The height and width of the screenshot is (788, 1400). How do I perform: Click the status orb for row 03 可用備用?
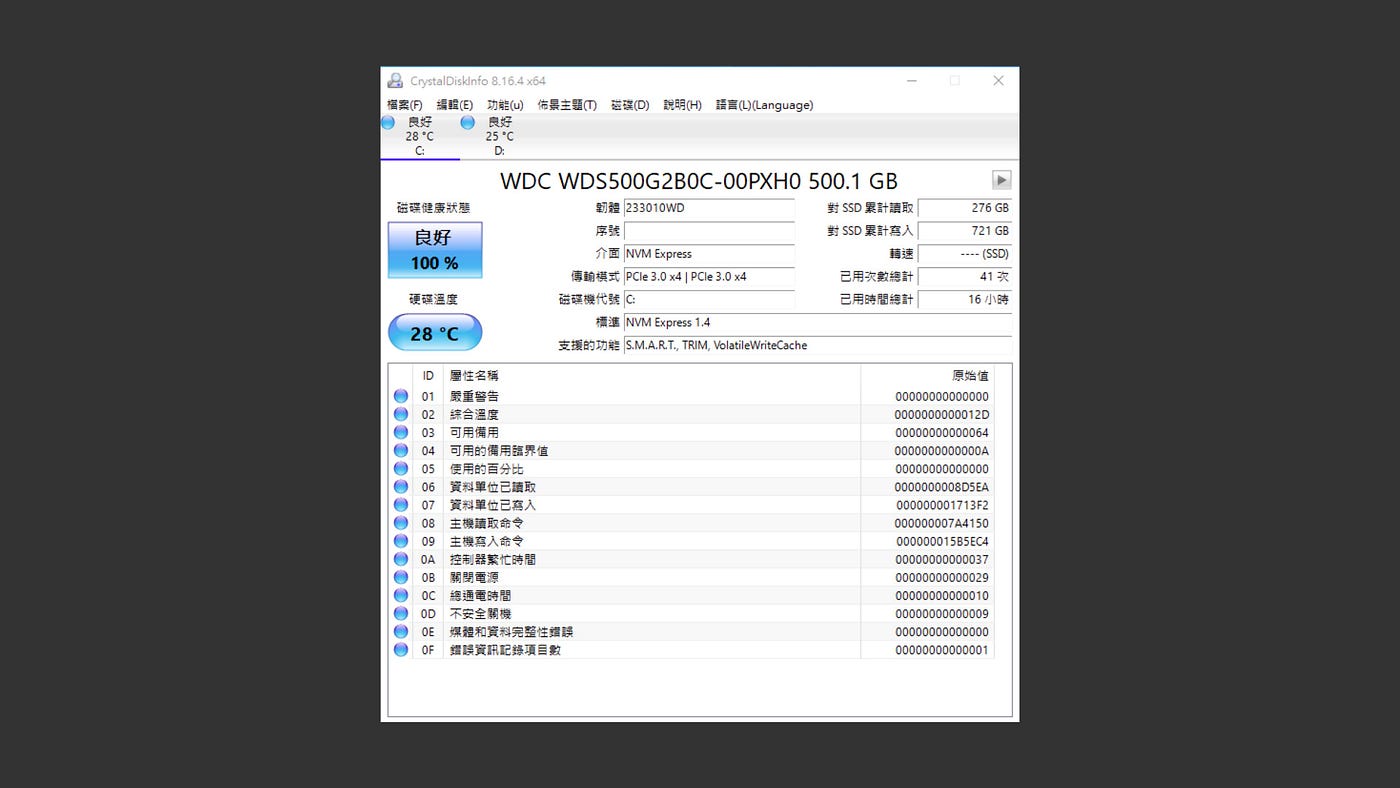[x=401, y=433]
